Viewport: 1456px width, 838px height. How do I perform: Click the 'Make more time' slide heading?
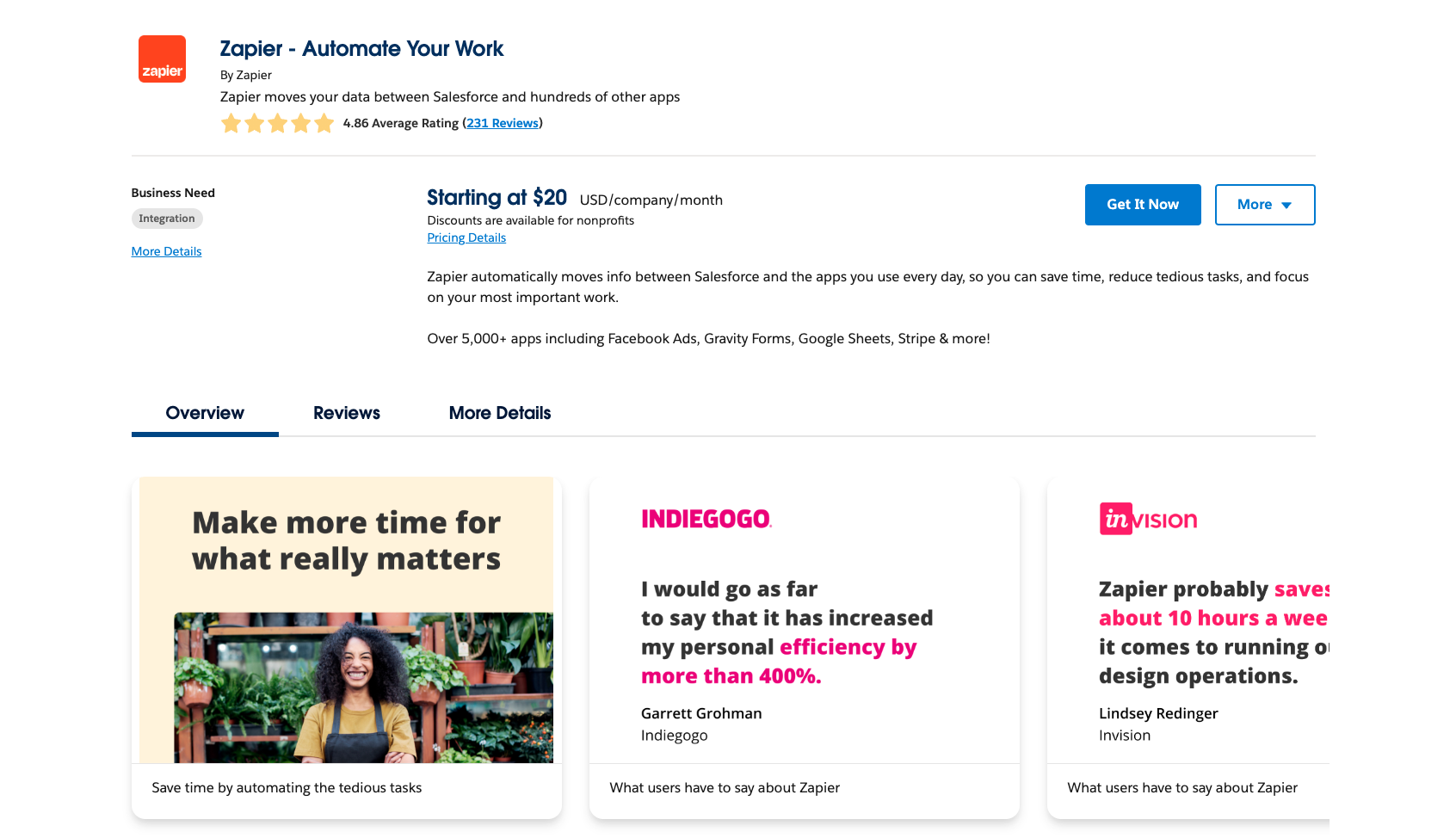click(x=346, y=540)
